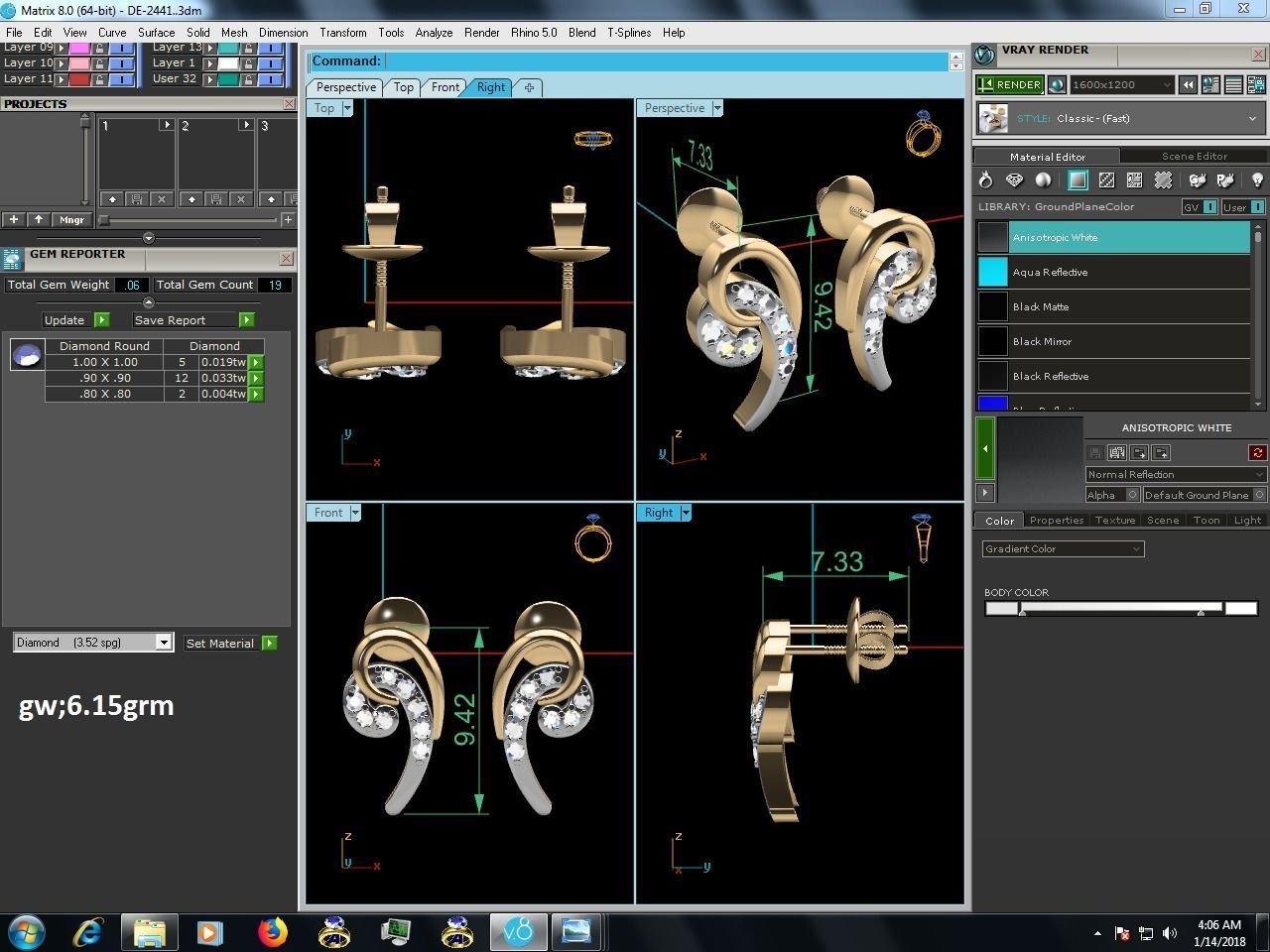Screen dimensions: 1270x952
Task: Open the Front viewport dropdown arrow
Action: [355, 513]
